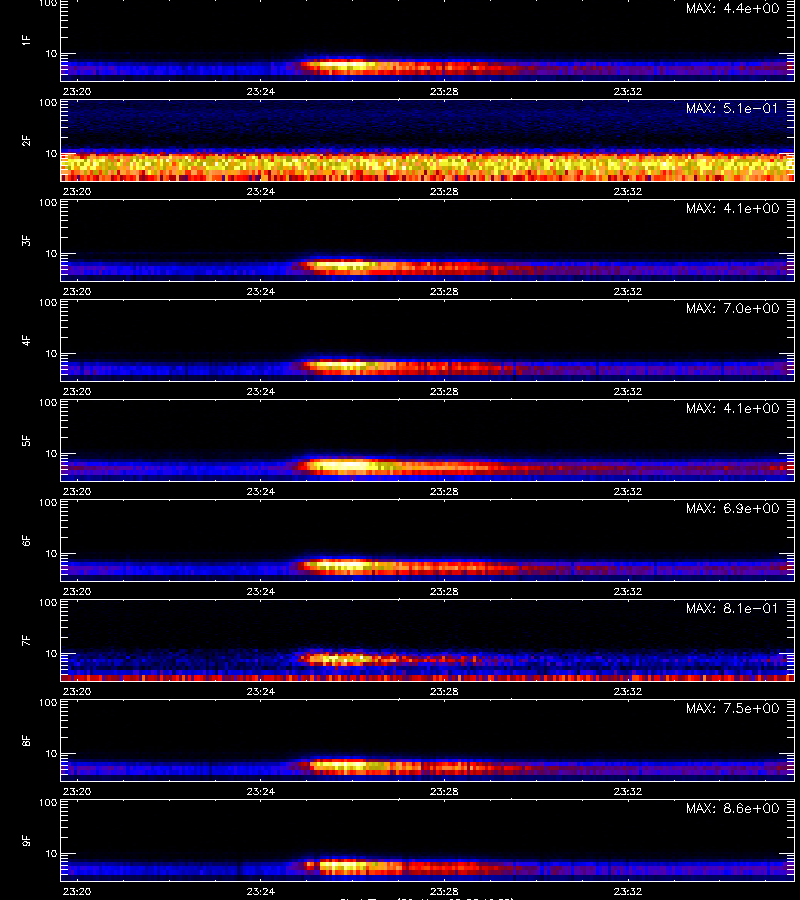The image size is (800, 900).
Task: Select the MAX: 8.6e+00 readout
Action: click(732, 809)
